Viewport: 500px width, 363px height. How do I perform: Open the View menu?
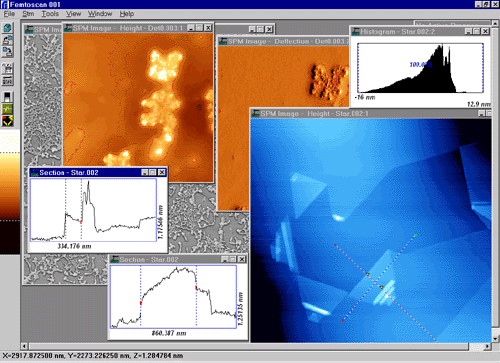coord(73,14)
